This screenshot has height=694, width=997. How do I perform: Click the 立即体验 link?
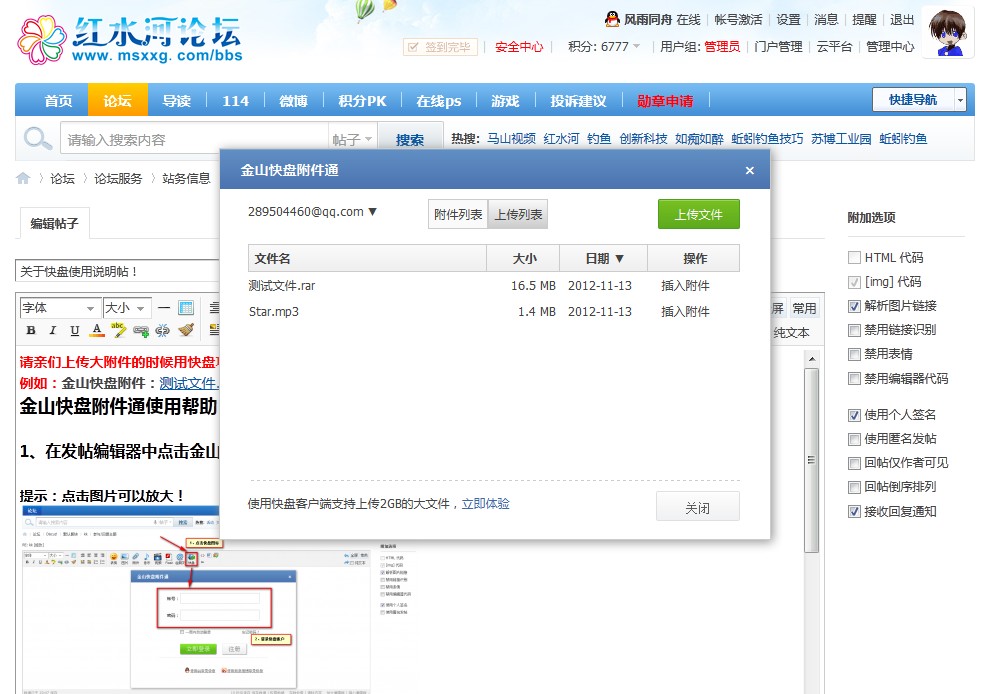(x=485, y=504)
